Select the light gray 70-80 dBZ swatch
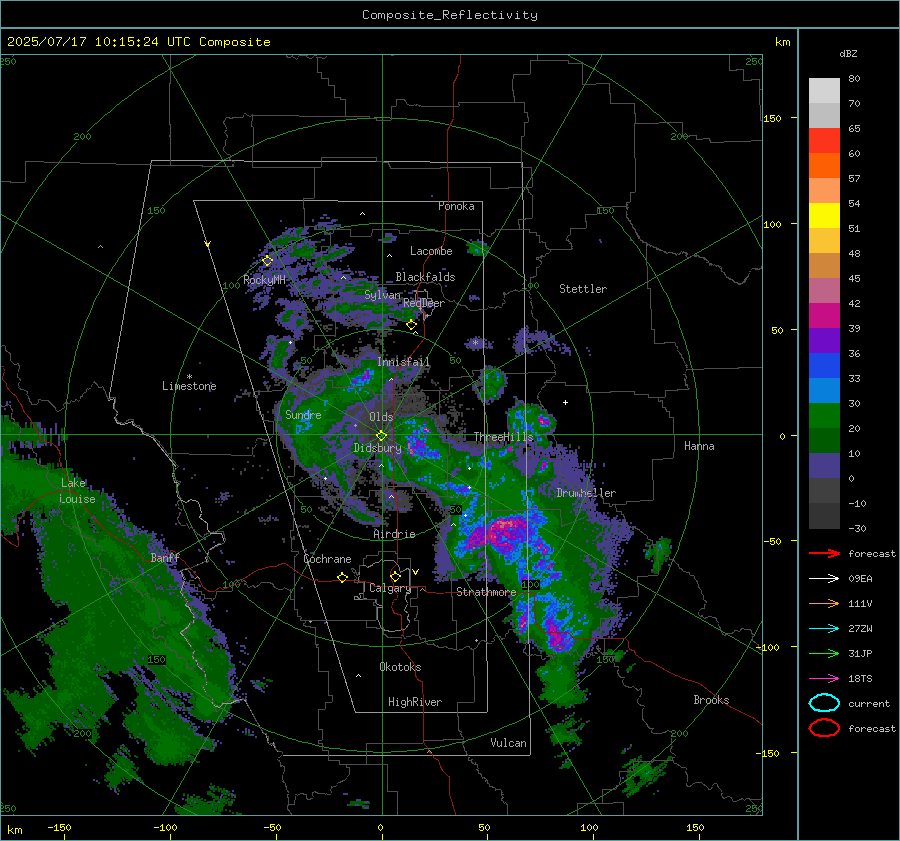Image resolution: width=900 pixels, height=841 pixels. (824, 91)
